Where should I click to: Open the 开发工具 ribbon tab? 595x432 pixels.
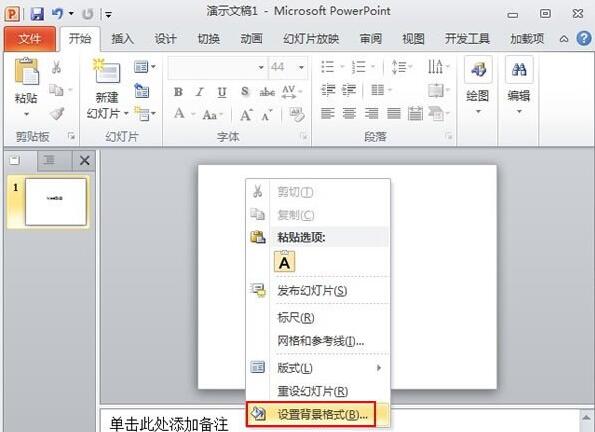467,39
